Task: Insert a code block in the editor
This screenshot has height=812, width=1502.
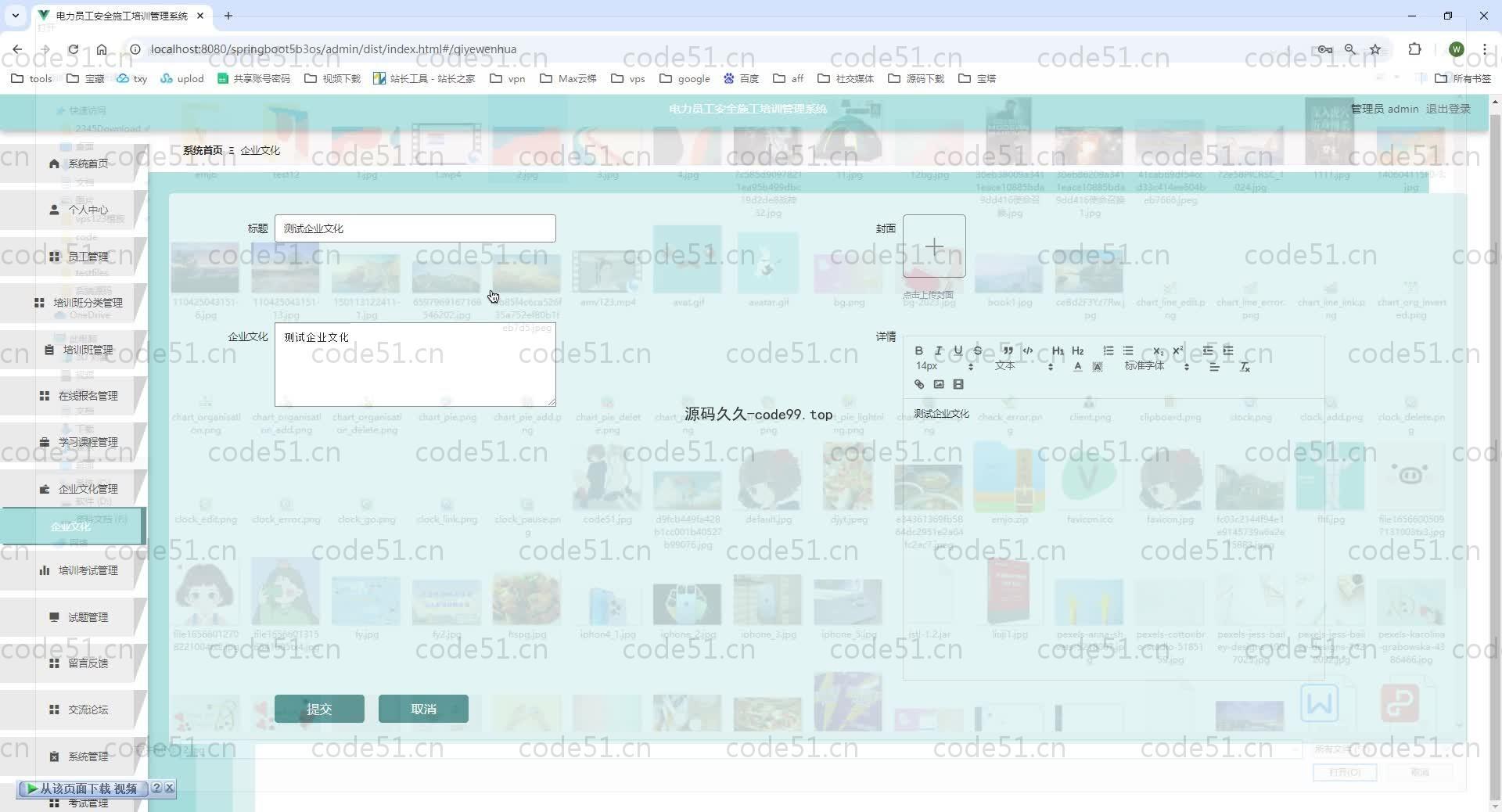Action: 1027,350
